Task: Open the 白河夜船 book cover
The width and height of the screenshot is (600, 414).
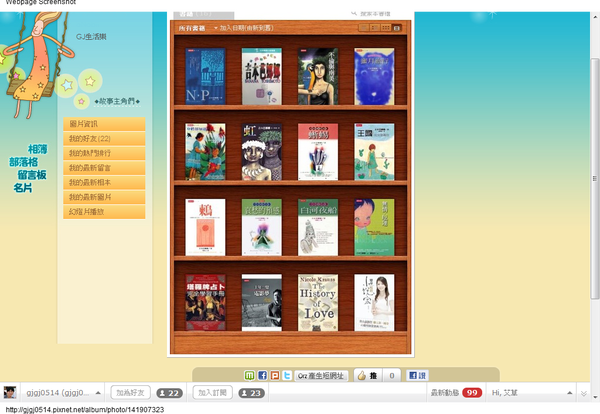Action: pyautogui.click(x=318, y=227)
